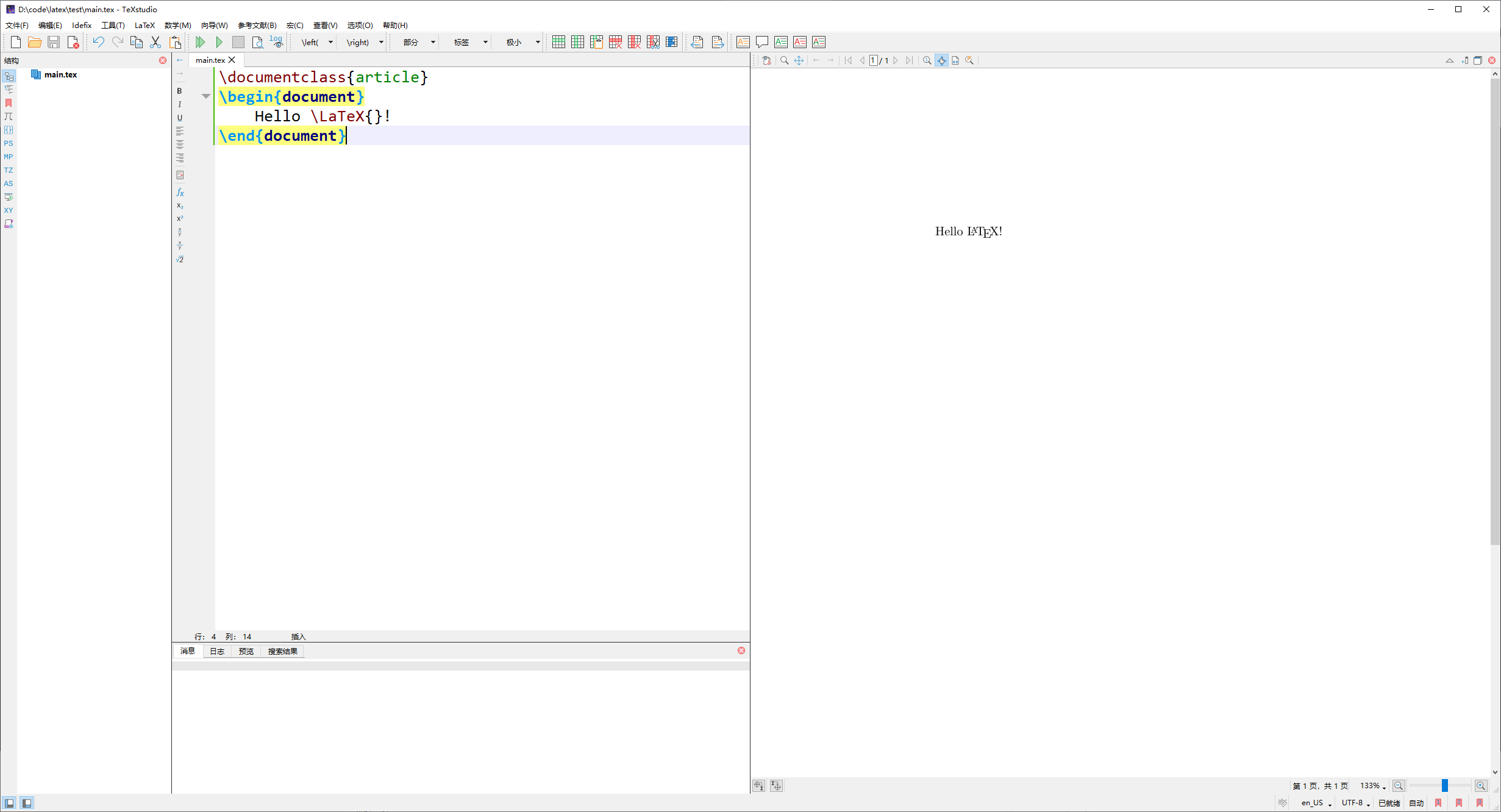Viewport: 1501px width, 812px height.
Task: Open a file with the folder icon
Action: (x=35, y=42)
